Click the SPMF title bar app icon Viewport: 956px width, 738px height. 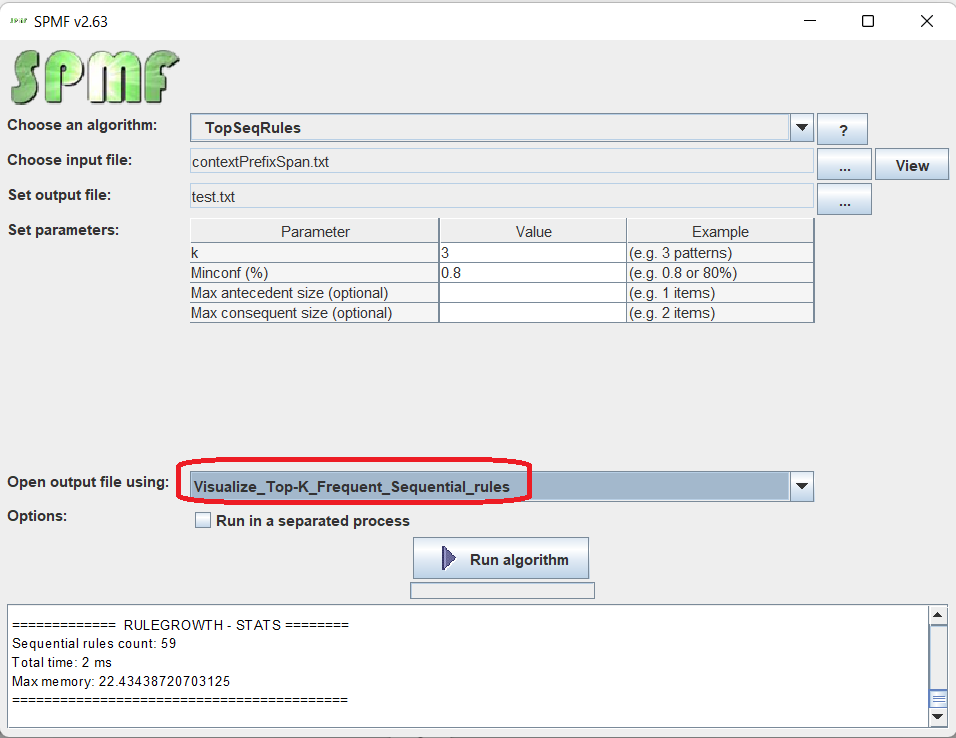18,21
